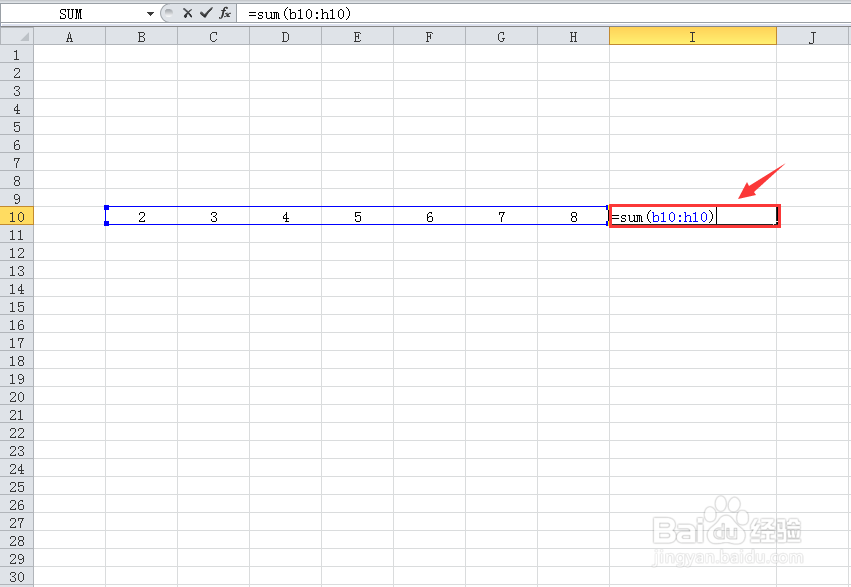Click the Select All corner button
851x587 pixels.
pos(17,37)
